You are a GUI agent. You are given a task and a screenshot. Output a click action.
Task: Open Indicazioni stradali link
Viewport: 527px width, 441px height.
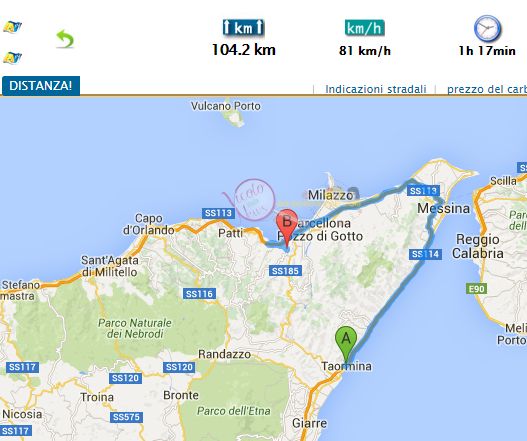pyautogui.click(x=376, y=89)
